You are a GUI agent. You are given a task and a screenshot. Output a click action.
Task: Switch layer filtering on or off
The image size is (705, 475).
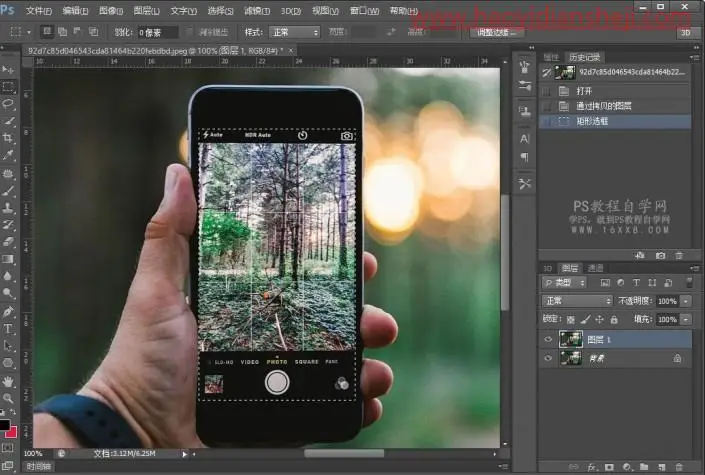tap(689, 282)
